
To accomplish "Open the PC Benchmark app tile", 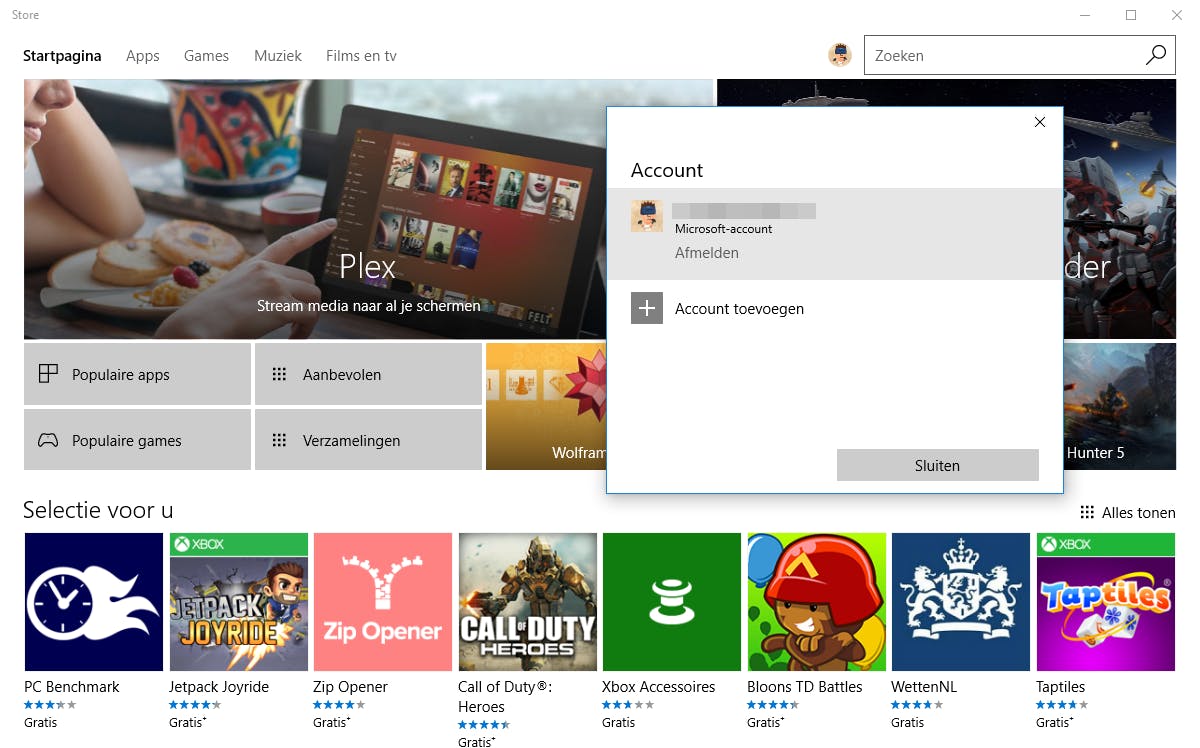I will pos(94,602).
